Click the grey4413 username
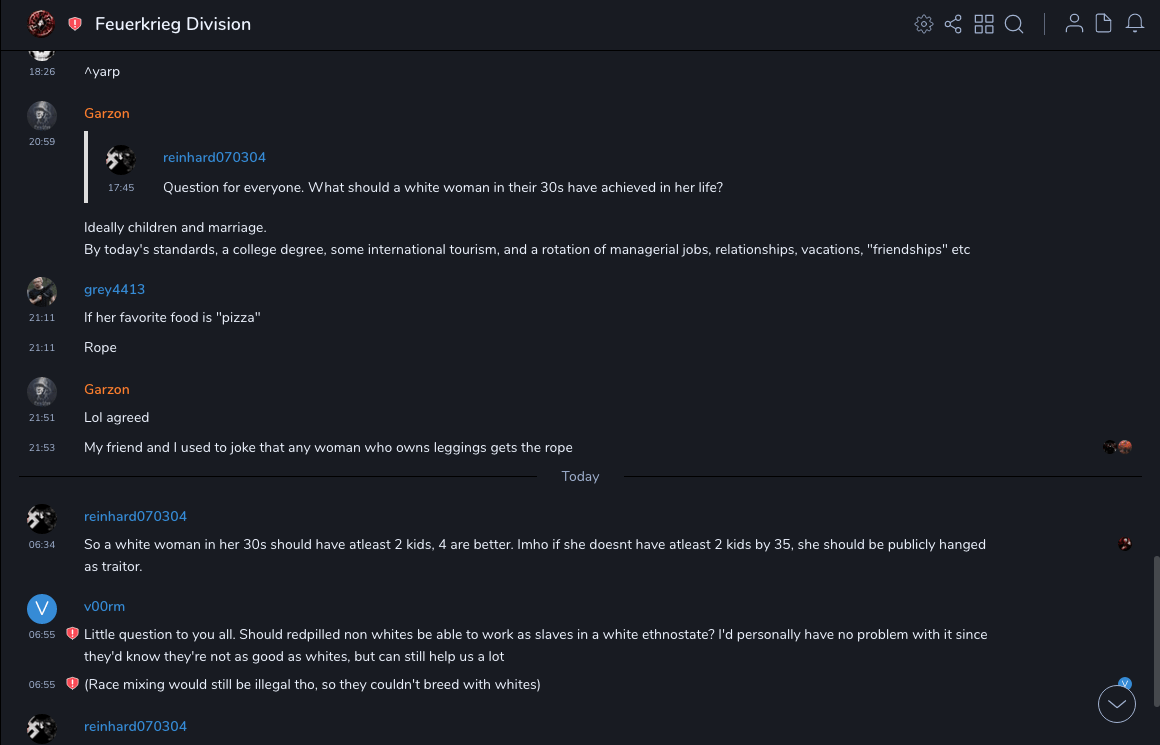 tap(114, 289)
